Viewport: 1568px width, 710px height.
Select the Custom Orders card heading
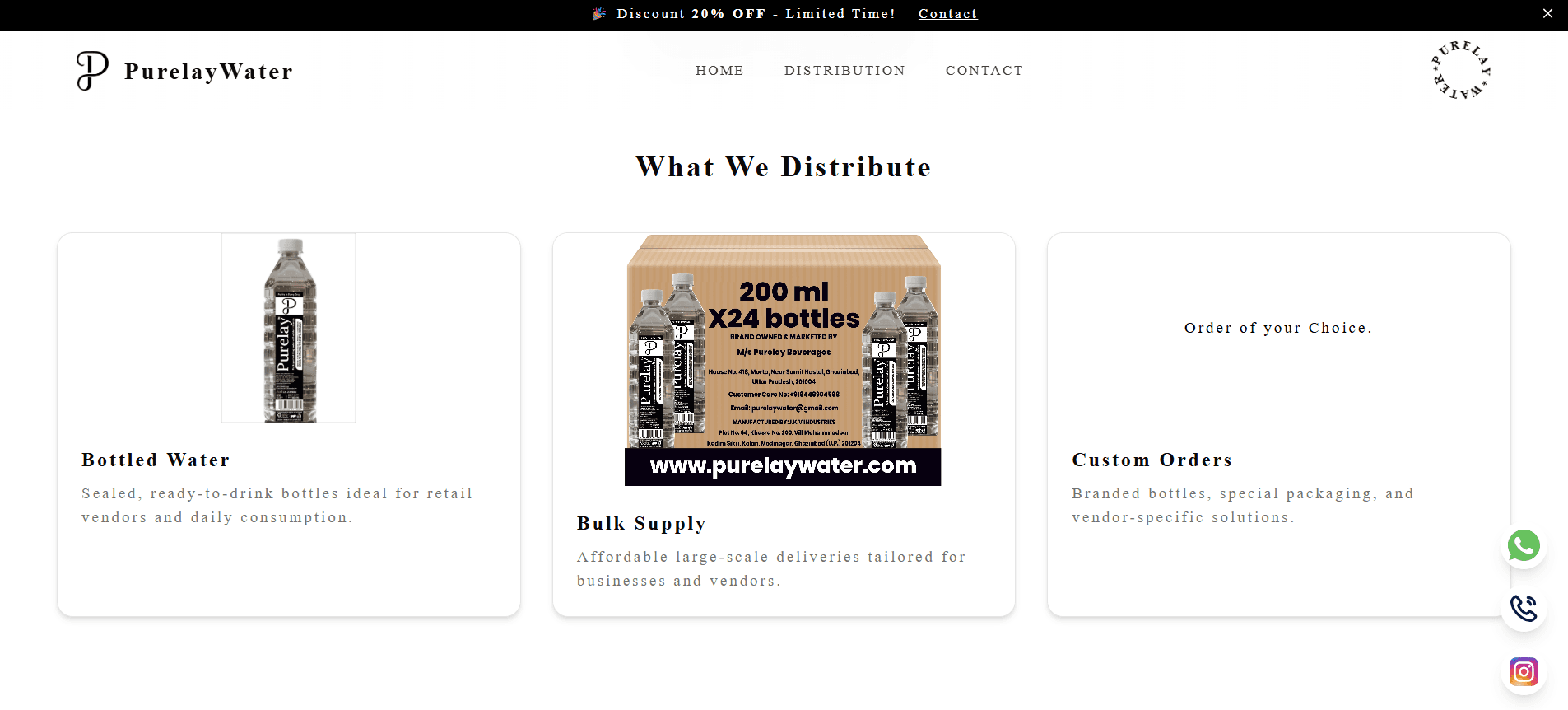click(1152, 460)
